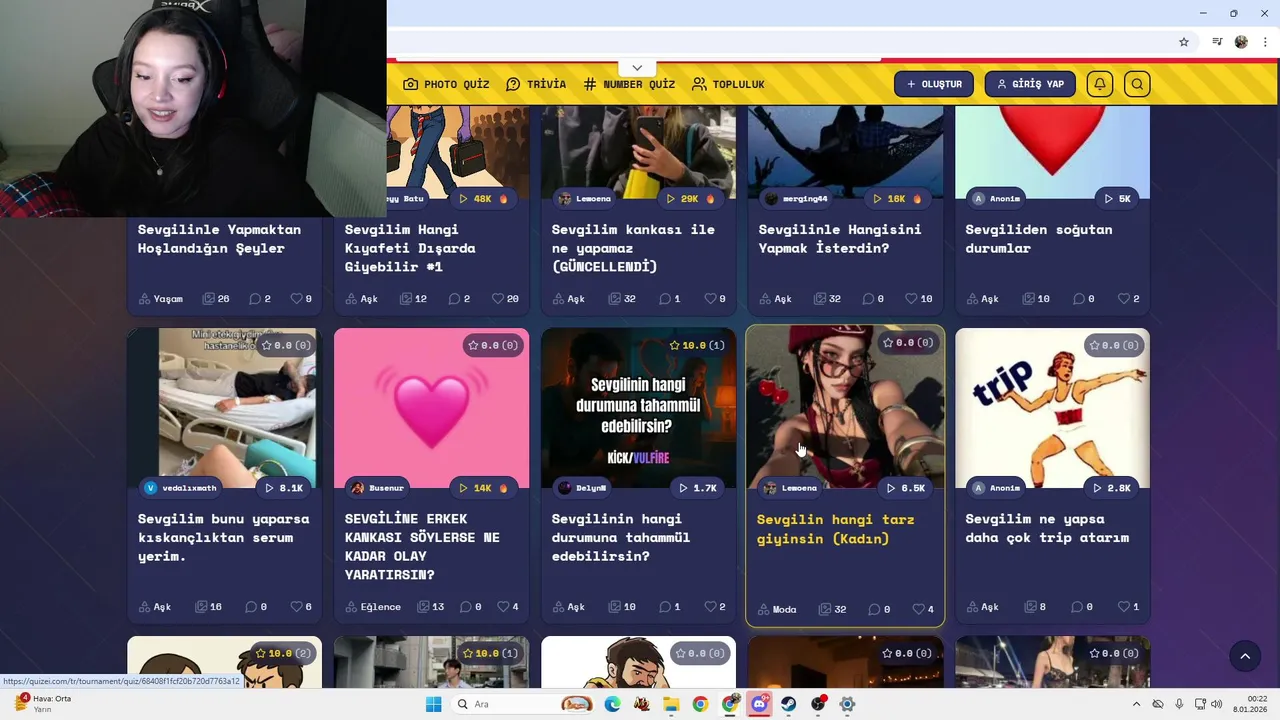The image size is (1280, 720).
Task: Click the trip cartoon quiz thumbnail
Action: 1052,410
